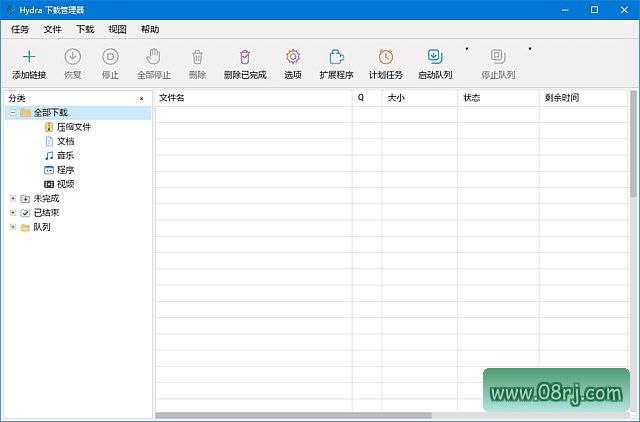The height and width of the screenshot is (422, 640).
Task: Collapse the 全部下载 tree node
Action: tap(13, 112)
